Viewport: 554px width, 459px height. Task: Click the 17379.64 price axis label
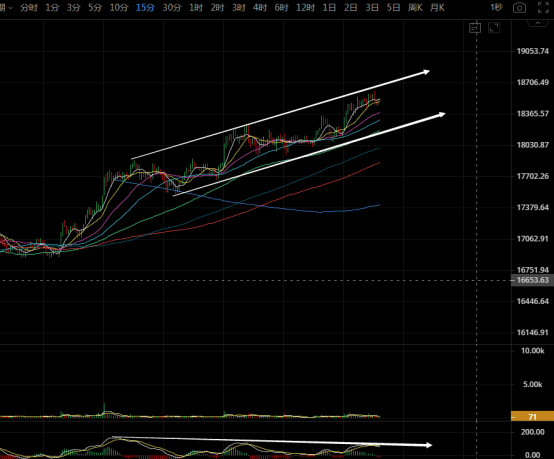pos(533,207)
